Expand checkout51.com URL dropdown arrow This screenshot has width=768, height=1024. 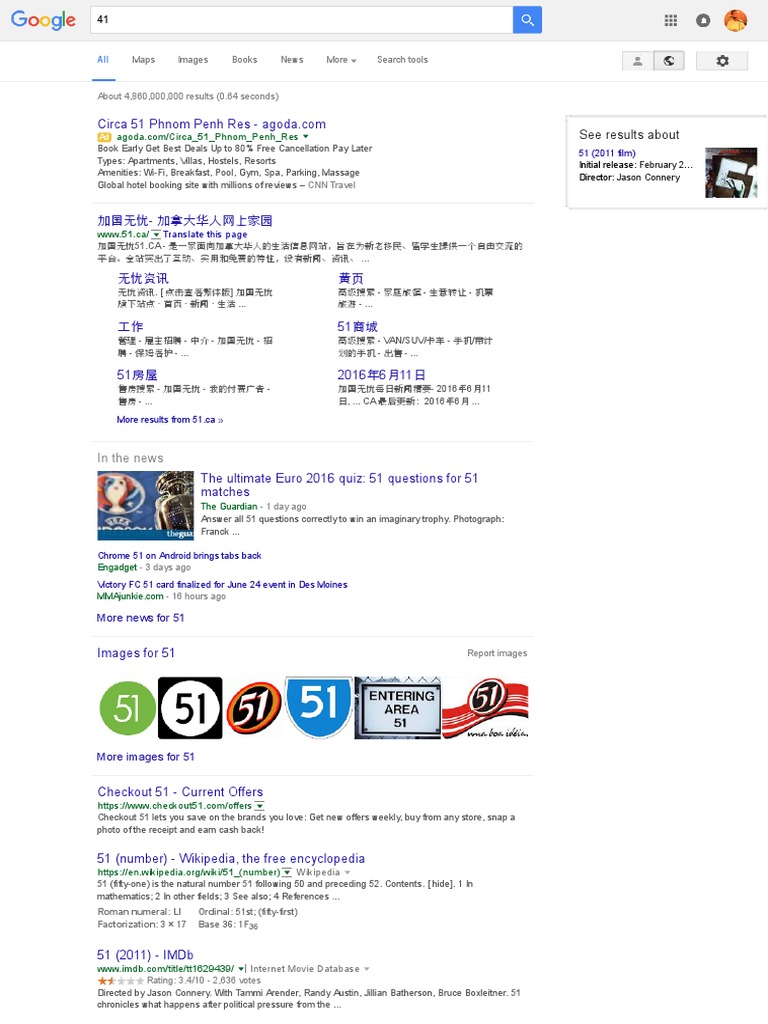click(259, 806)
